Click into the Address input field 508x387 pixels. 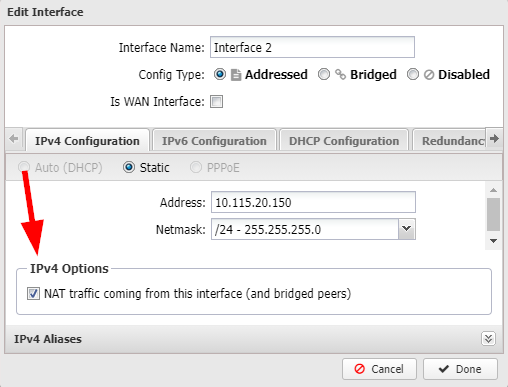click(x=313, y=202)
